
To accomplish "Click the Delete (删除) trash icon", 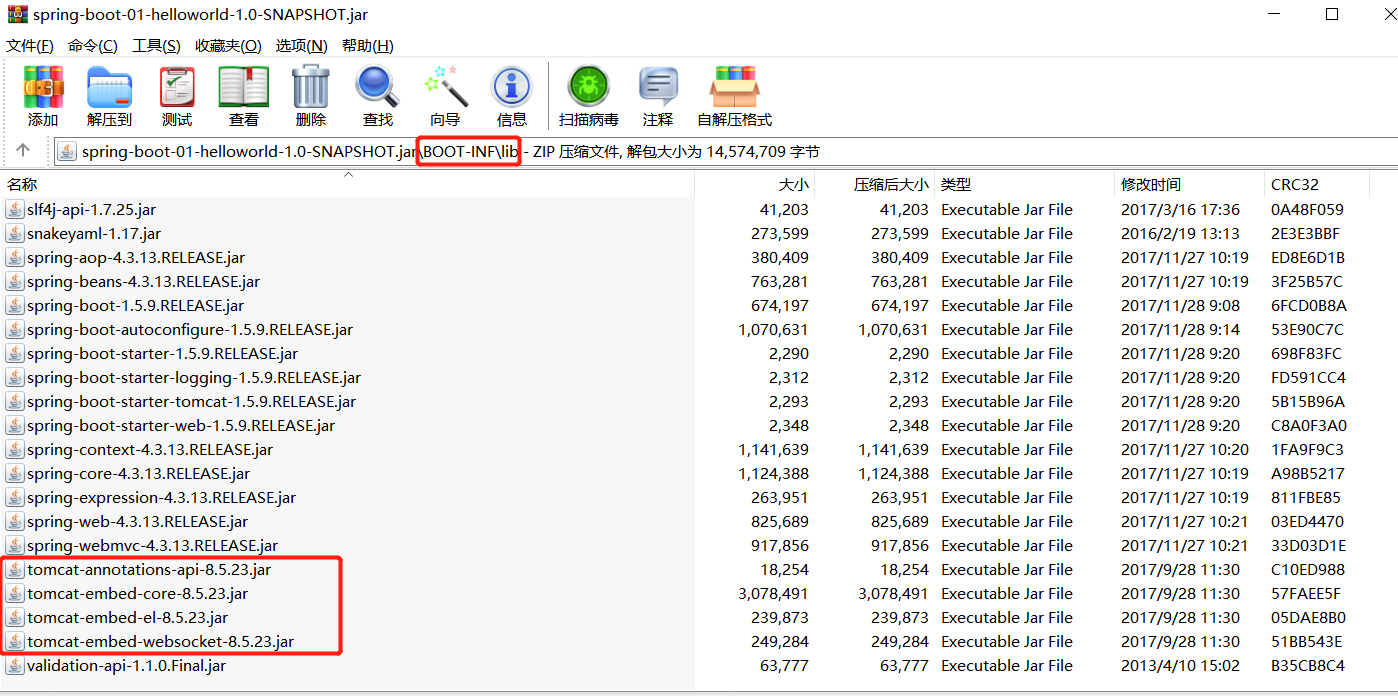I will pyautogui.click(x=311, y=87).
